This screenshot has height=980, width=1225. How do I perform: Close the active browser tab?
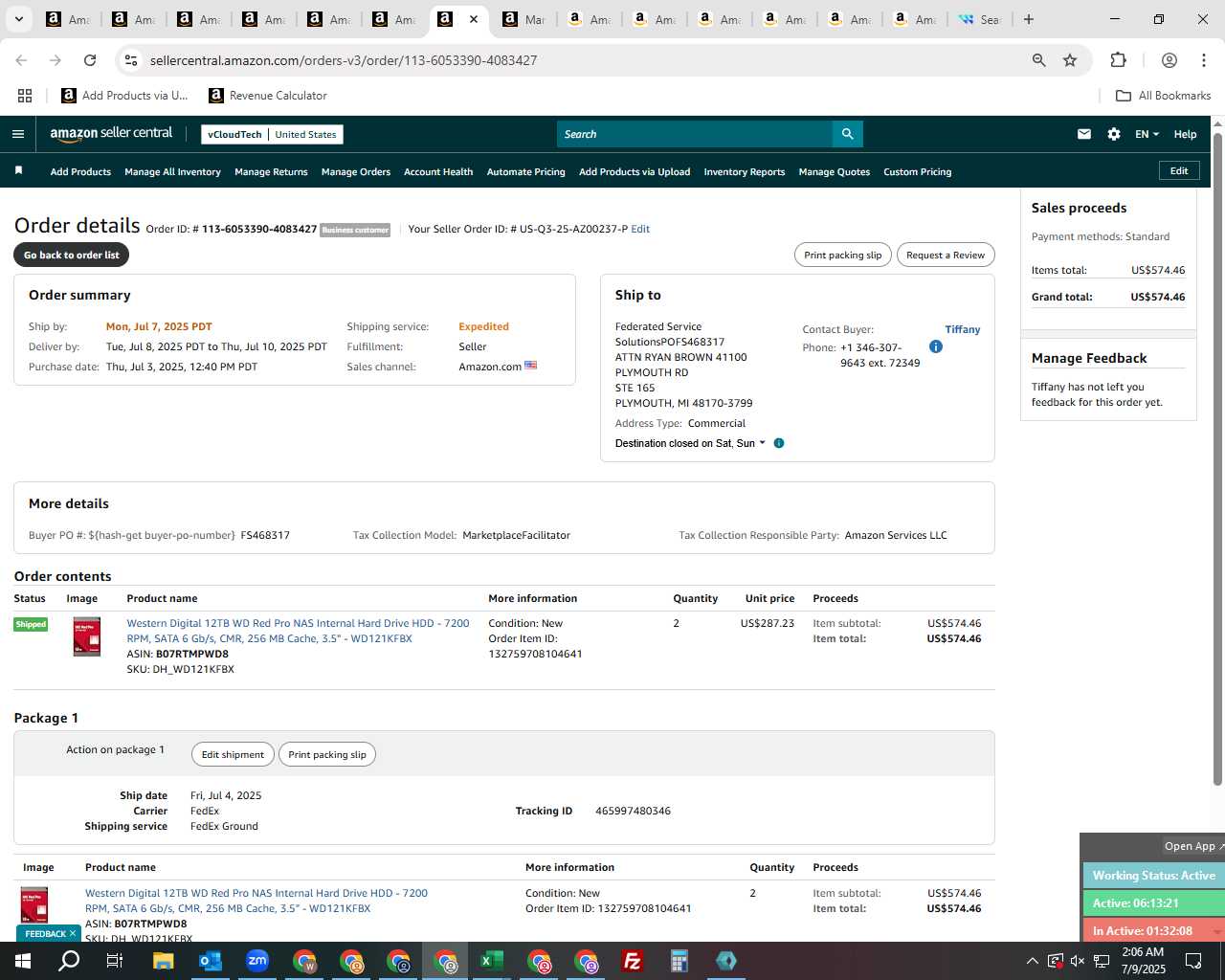(473, 19)
